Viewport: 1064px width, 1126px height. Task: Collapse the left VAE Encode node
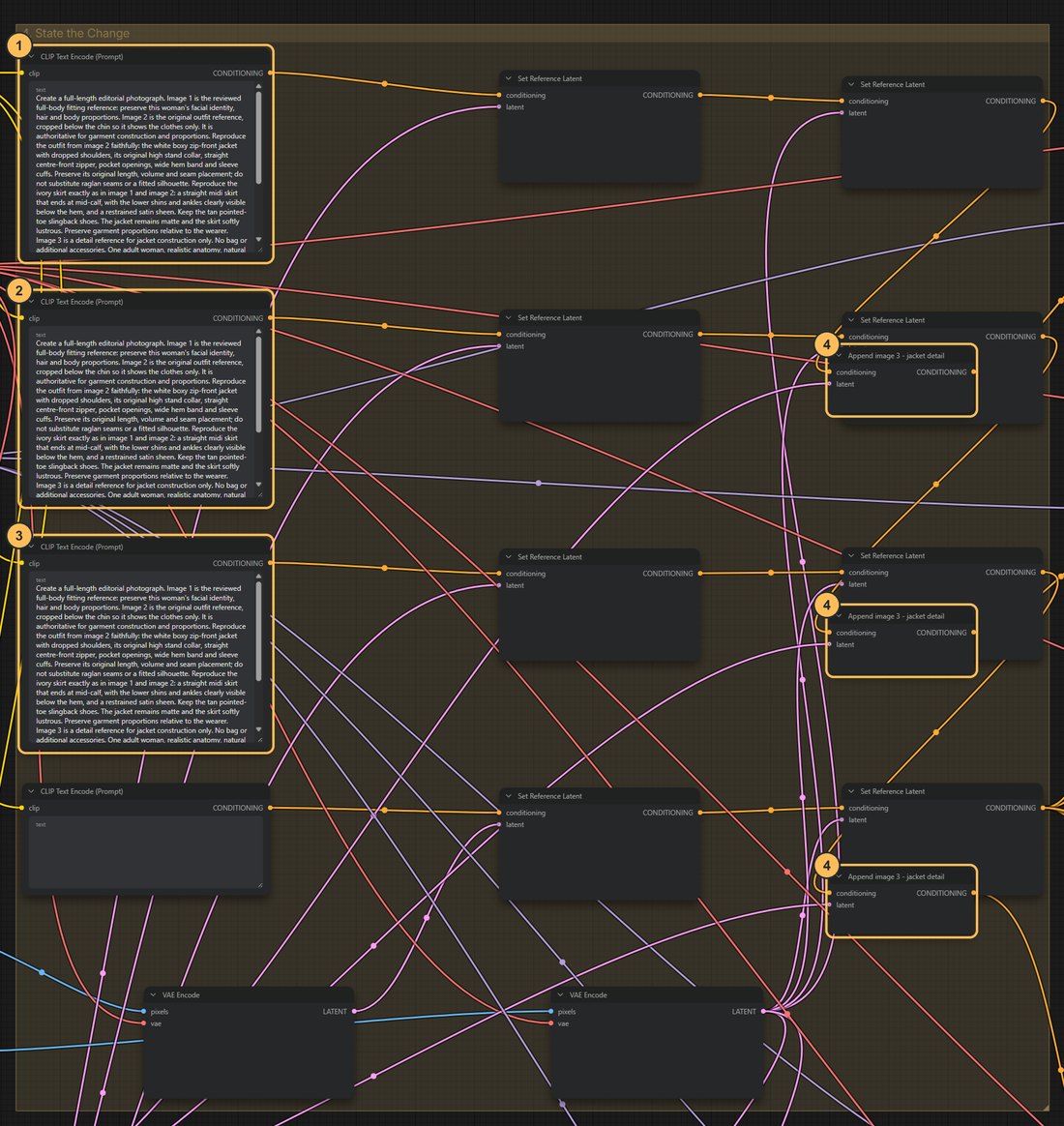[153, 995]
